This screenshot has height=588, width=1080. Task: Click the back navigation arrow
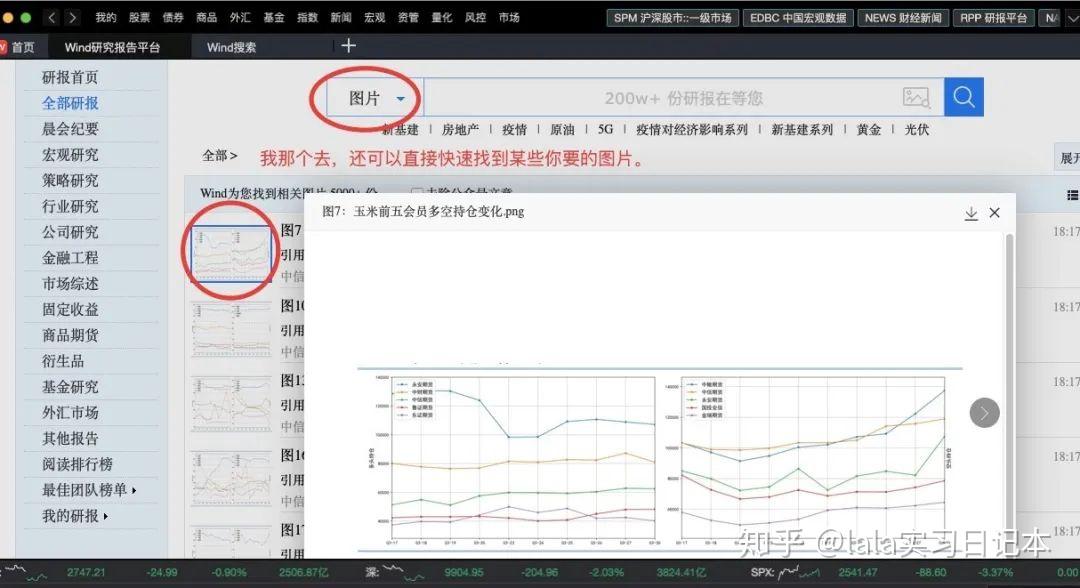[52, 17]
